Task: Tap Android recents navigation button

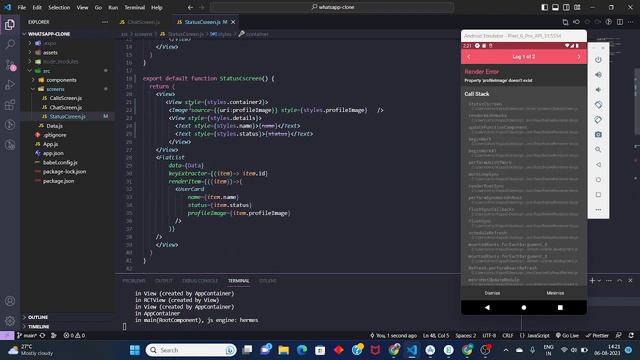Action: coord(560,307)
